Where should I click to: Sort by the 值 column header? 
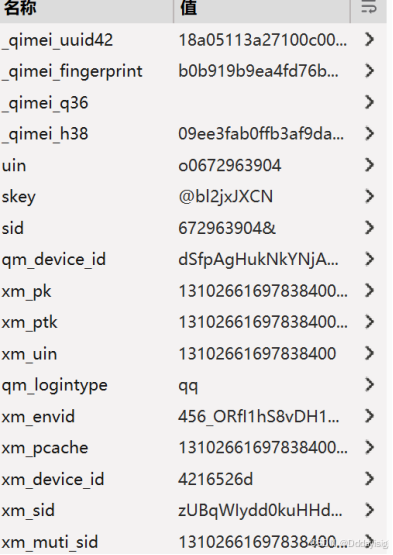pyautogui.click(x=188, y=8)
